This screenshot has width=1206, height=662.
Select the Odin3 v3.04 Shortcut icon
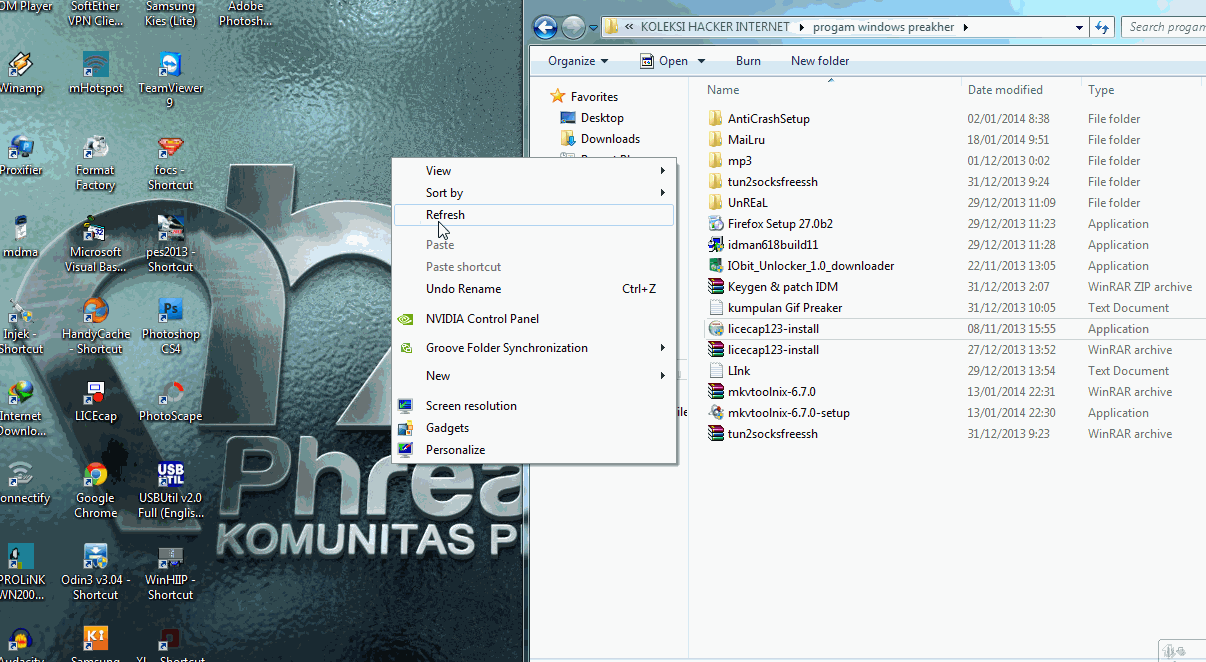[96, 572]
